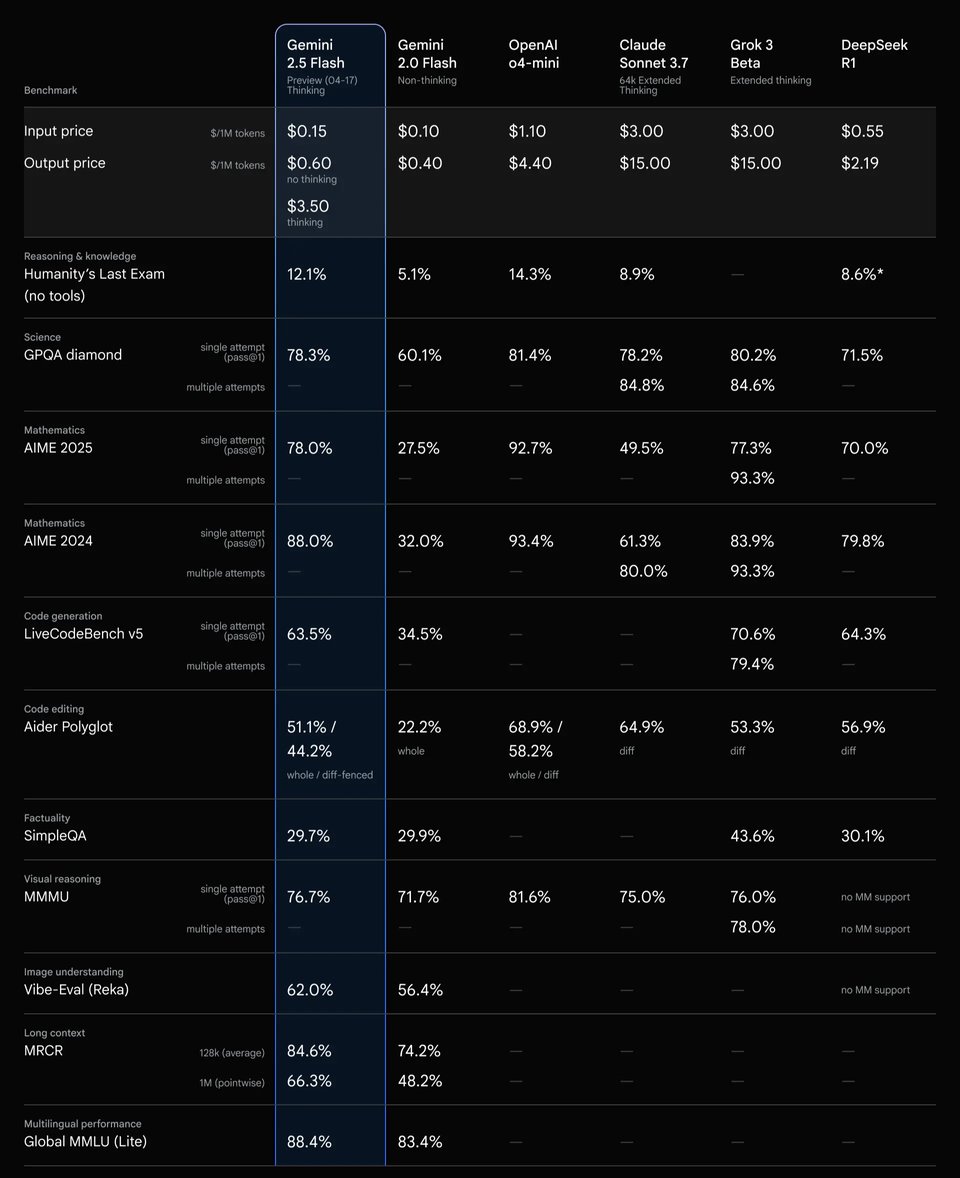Select the Vibe-Eval (Reka) label
This screenshot has height=1178, width=960.
tap(76, 990)
